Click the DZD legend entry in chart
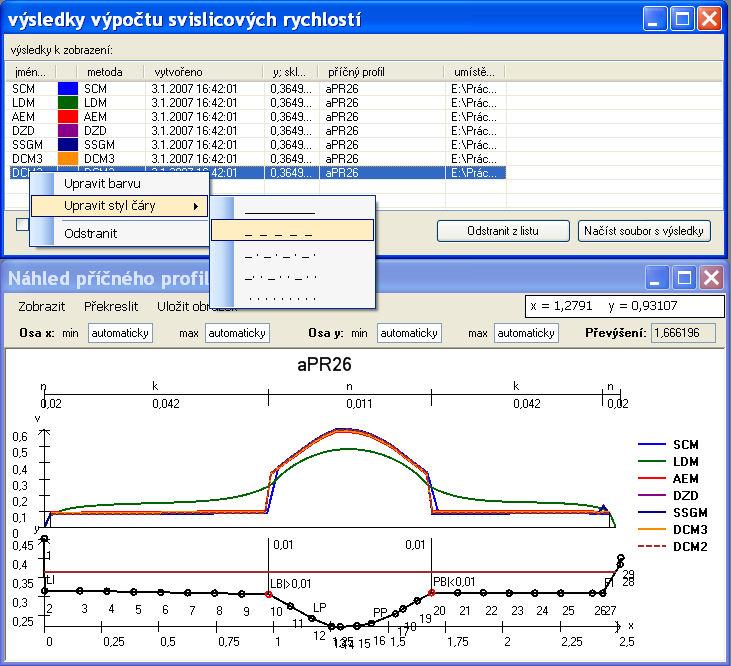731x666 pixels. click(x=668, y=495)
